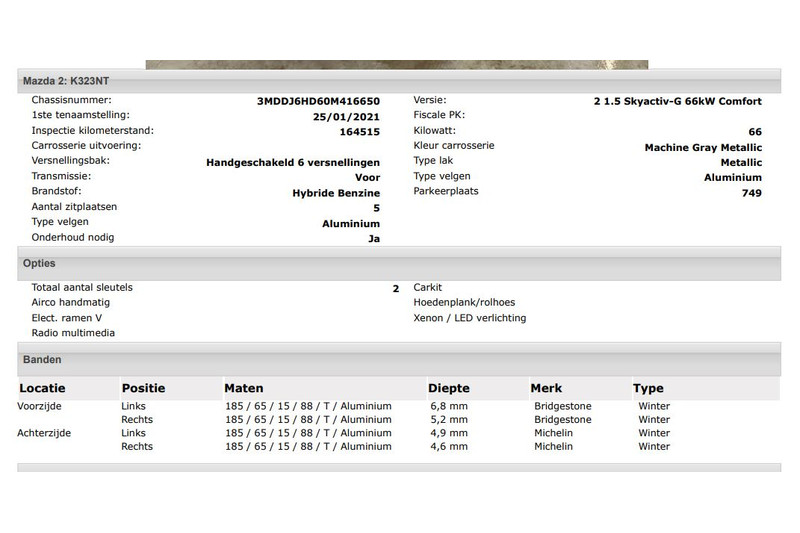The width and height of the screenshot is (800, 533).
Task: Click the vehicle photo strip at top
Action: [396, 65]
